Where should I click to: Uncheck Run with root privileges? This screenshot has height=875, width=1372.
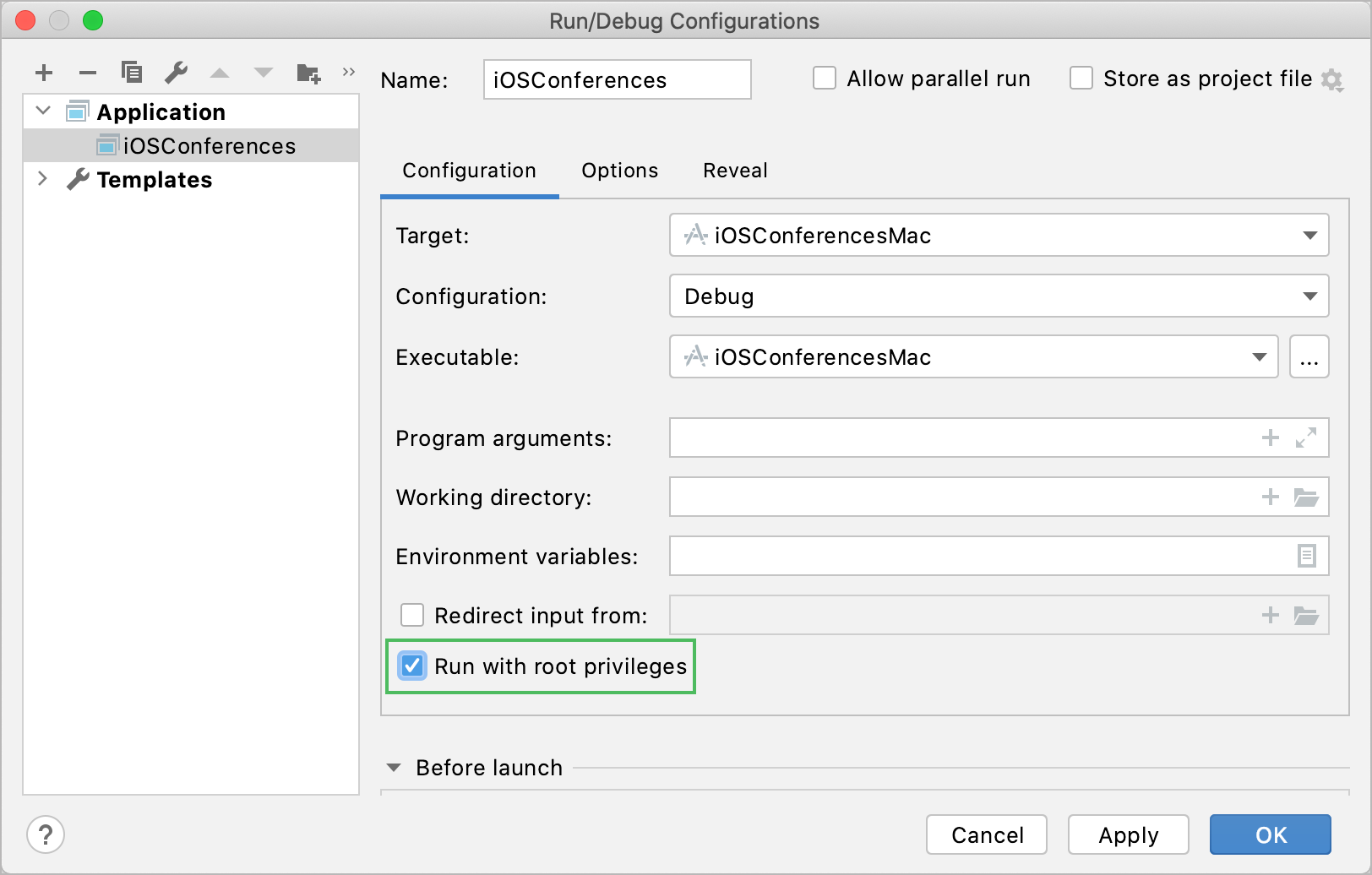click(x=412, y=666)
